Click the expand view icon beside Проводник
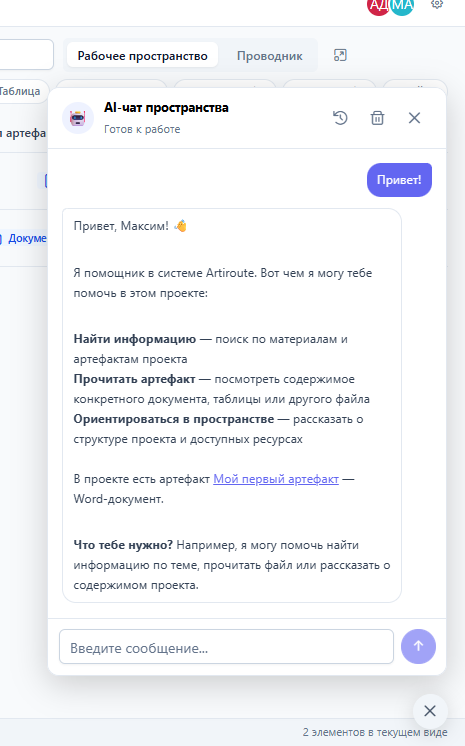 point(340,55)
